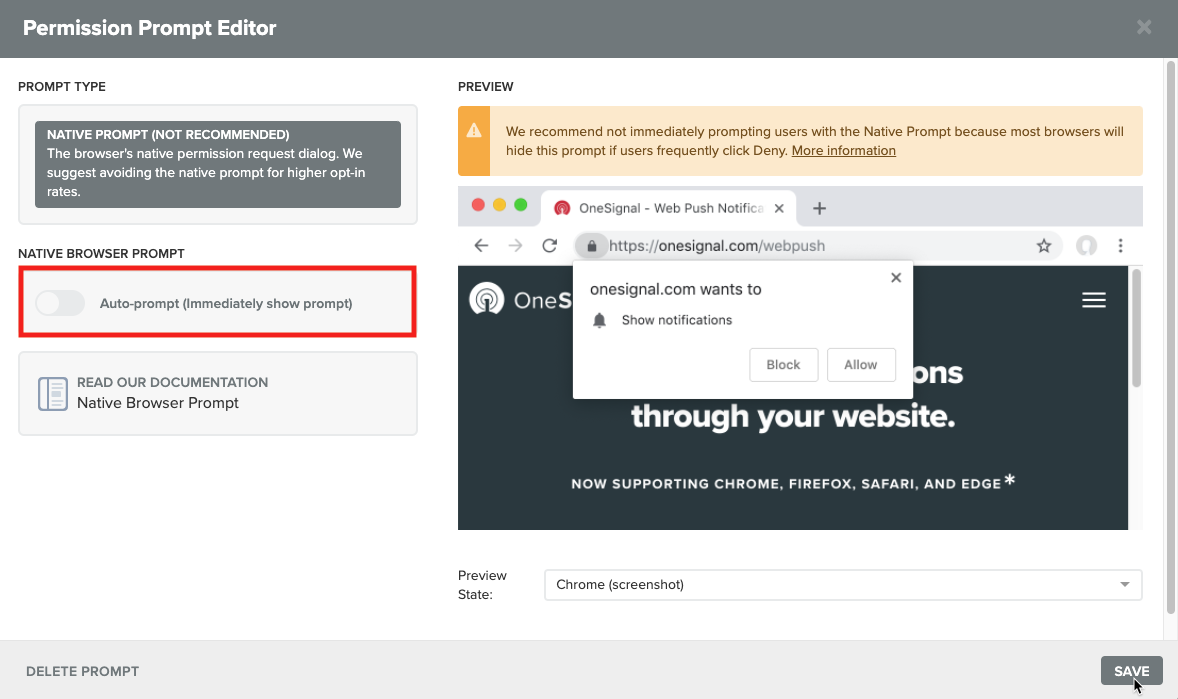The height and width of the screenshot is (699, 1178).
Task: Click Allow in the preview notification prompt
Action: pos(860,365)
